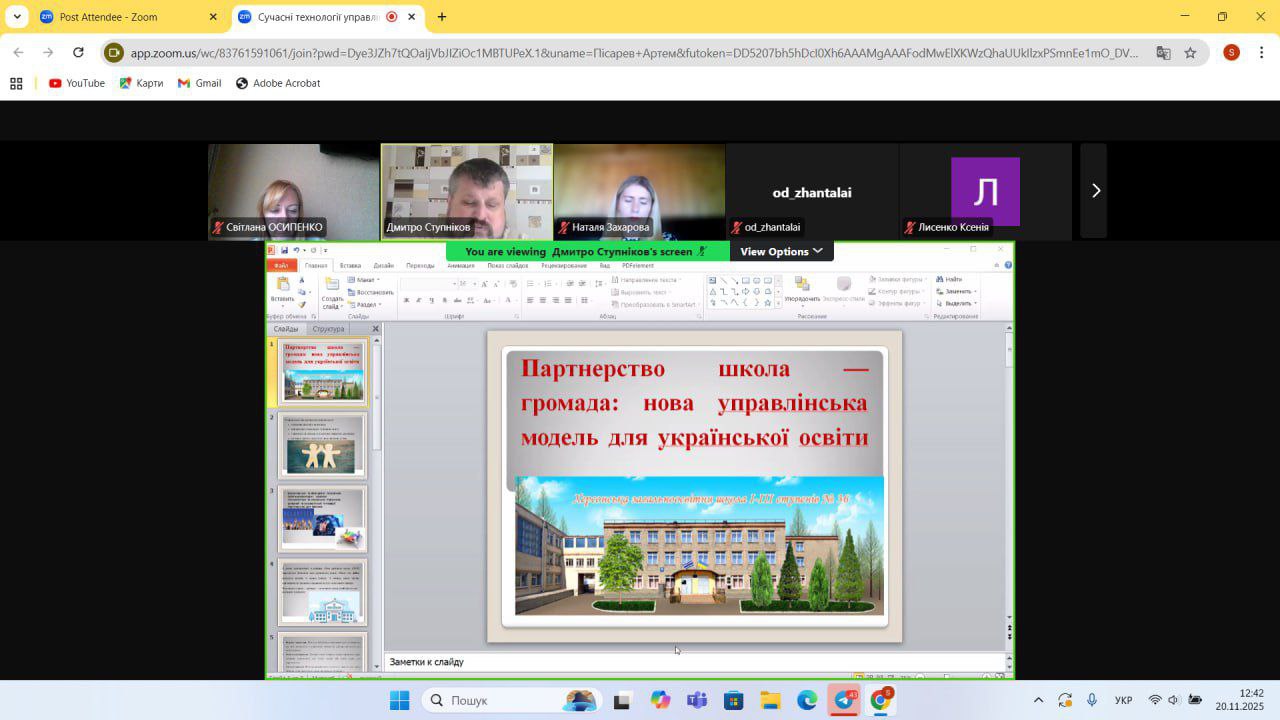Viewport: 1280px width, 720px height.
Task: Show next participants with the right arrow
Action: [1095, 191]
